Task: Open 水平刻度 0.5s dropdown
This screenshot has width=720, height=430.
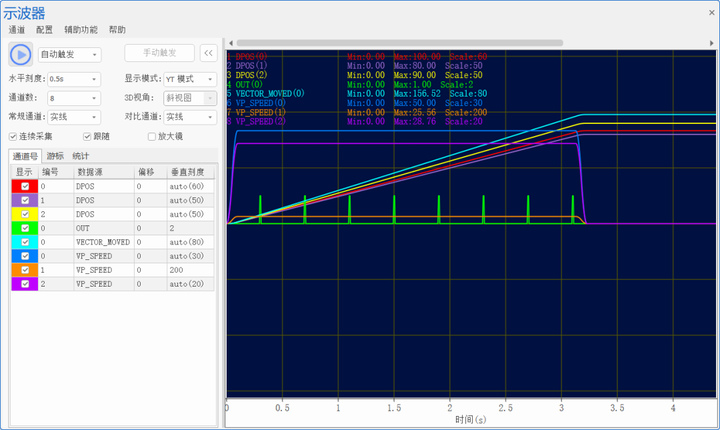Action: 74,79
